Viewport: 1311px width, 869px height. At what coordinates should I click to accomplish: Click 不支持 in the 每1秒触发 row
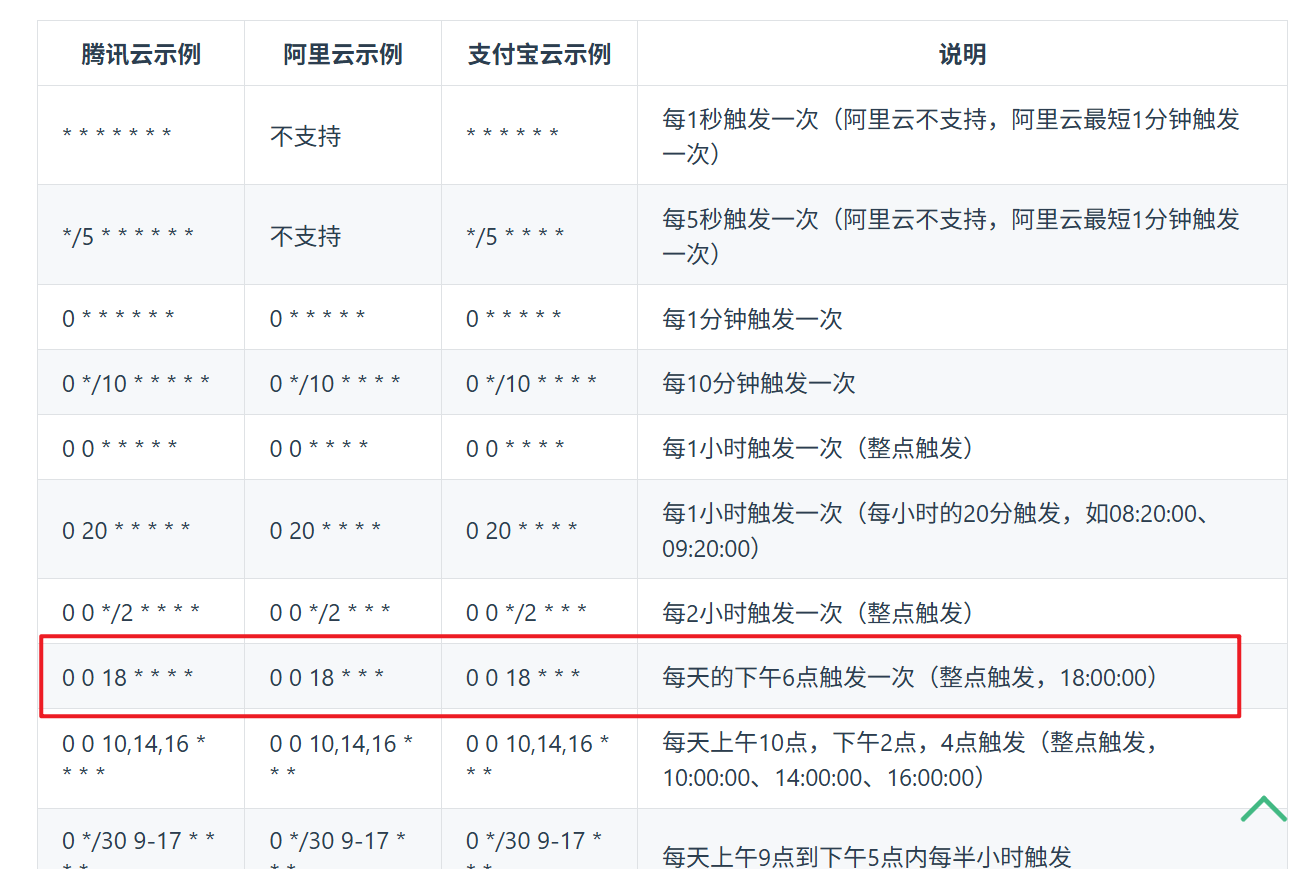click(x=305, y=136)
